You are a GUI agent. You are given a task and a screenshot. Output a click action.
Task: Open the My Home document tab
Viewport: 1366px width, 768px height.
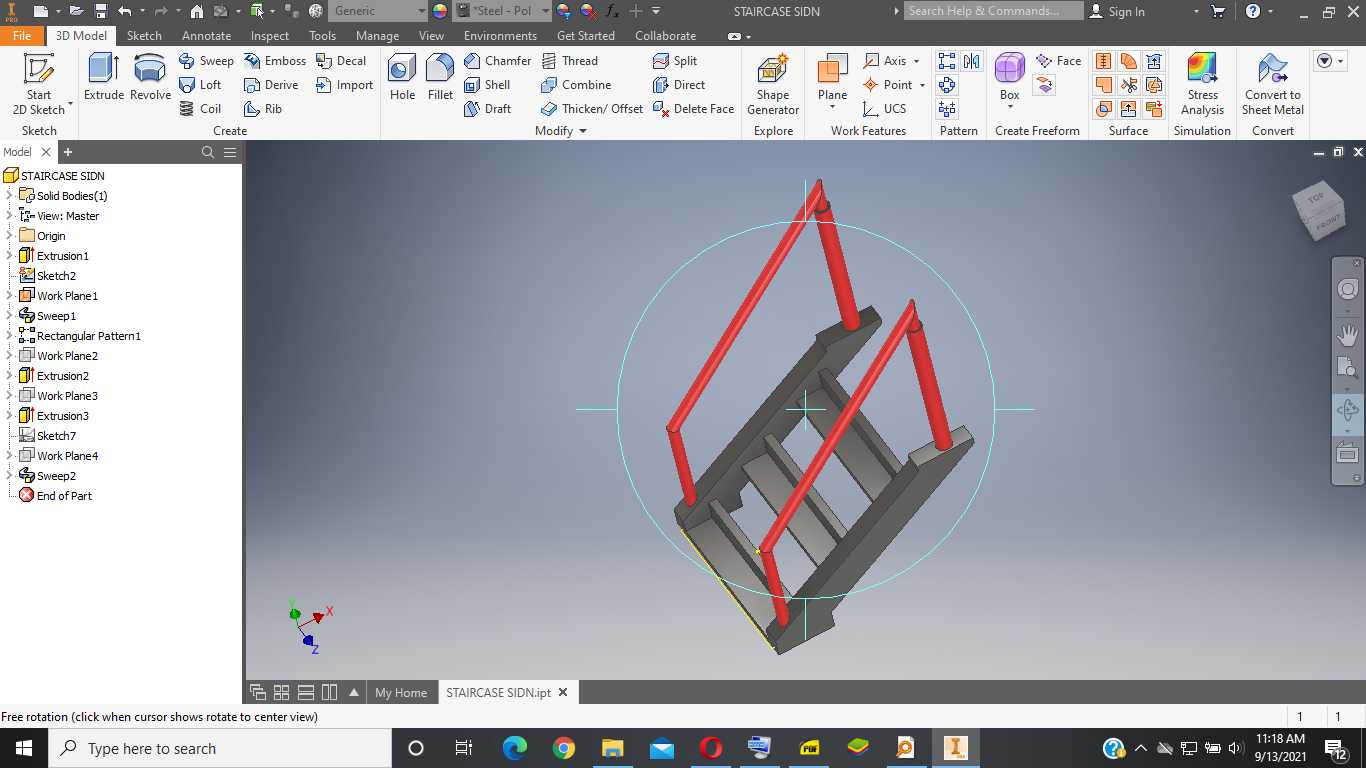tap(401, 692)
